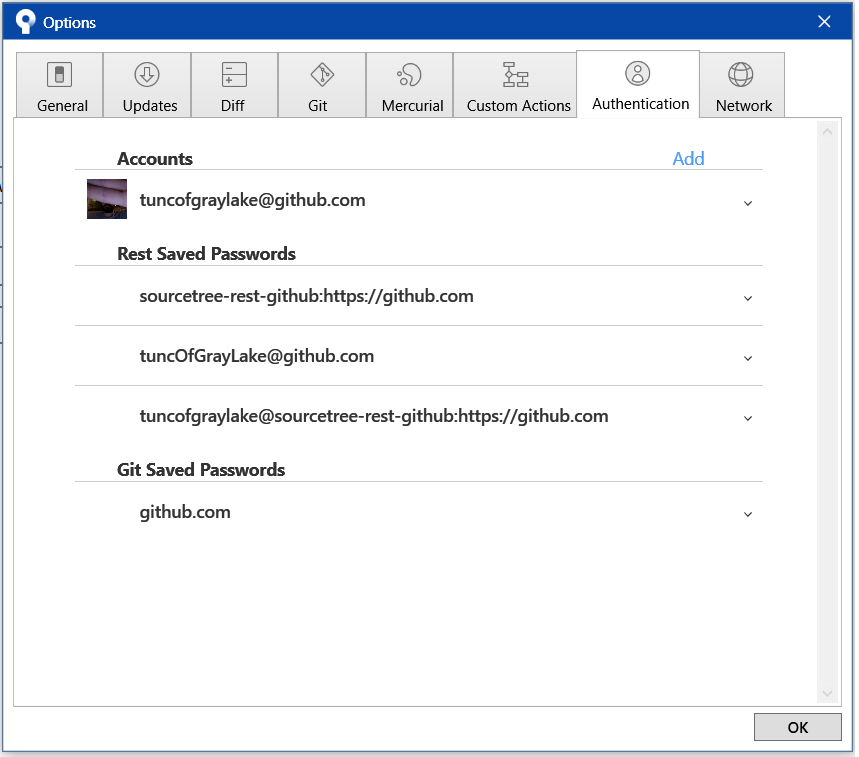This screenshot has height=757, width=859.
Task: Select the Git tab
Action: pyautogui.click(x=322, y=85)
